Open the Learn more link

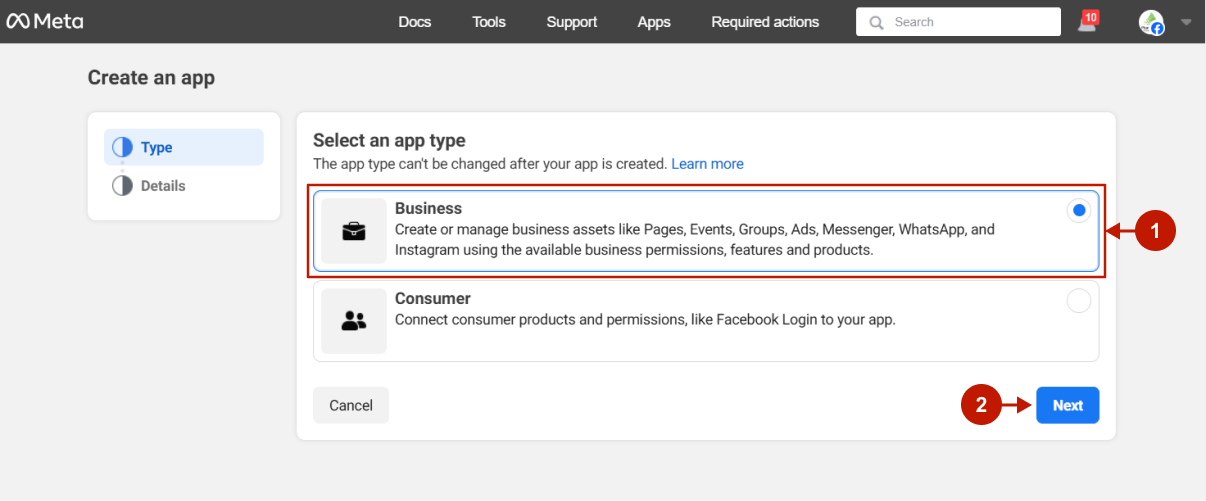pyautogui.click(x=708, y=164)
